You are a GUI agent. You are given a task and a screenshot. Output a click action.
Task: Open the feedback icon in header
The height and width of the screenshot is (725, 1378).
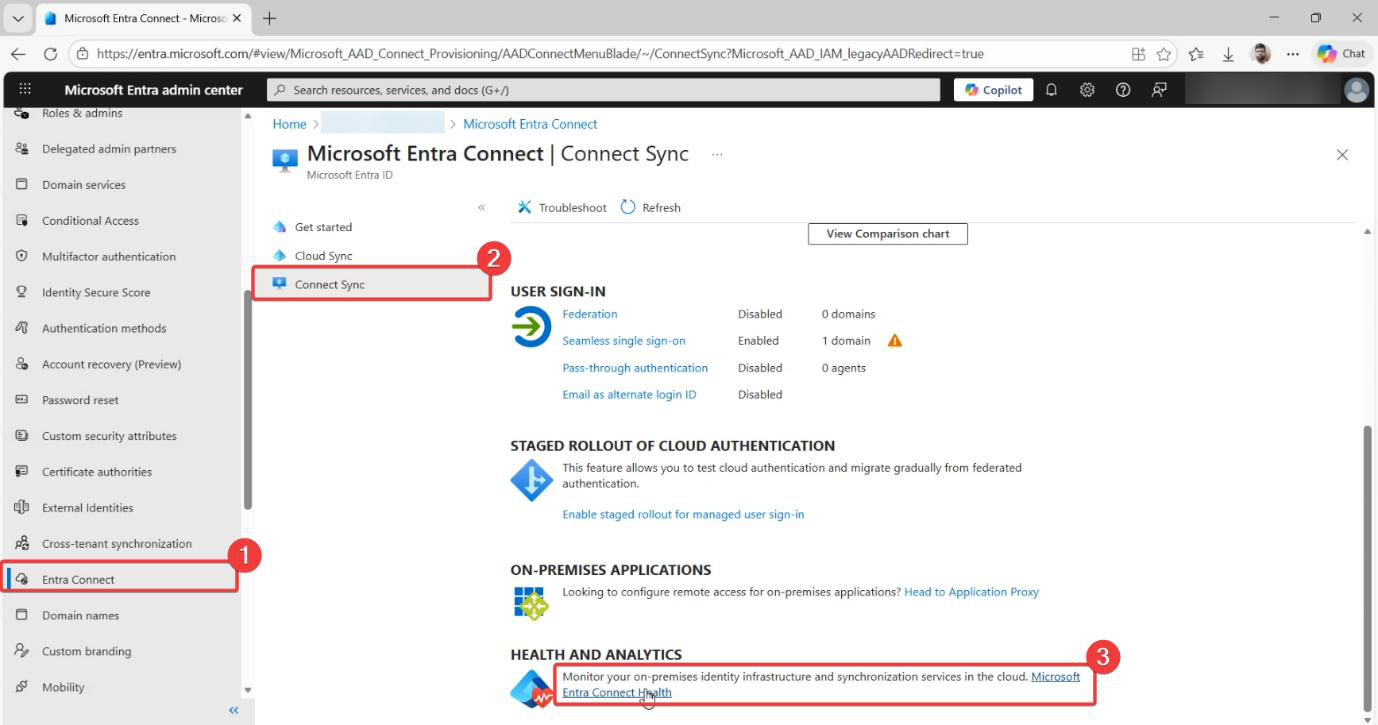coord(1159,89)
